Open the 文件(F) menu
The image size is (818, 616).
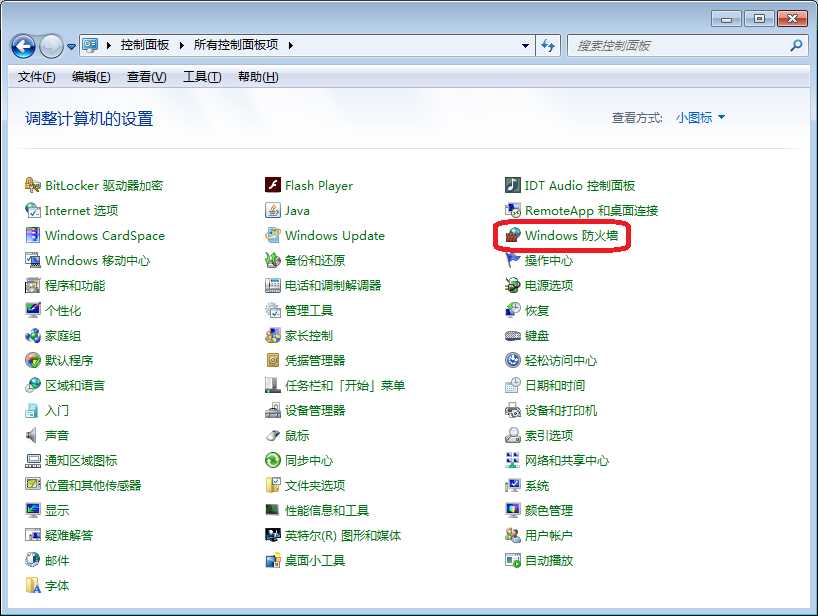coord(37,77)
